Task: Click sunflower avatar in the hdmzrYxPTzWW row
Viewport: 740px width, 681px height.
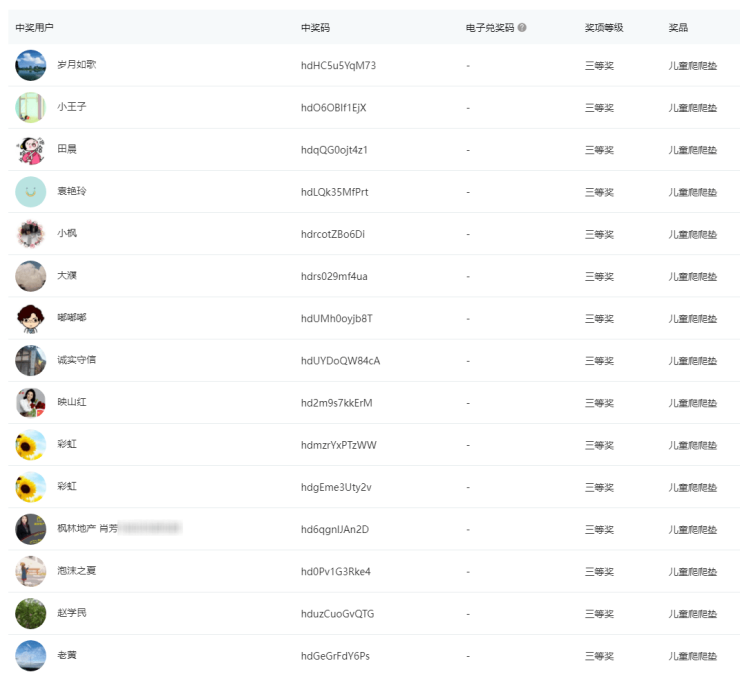Action: [x=31, y=445]
